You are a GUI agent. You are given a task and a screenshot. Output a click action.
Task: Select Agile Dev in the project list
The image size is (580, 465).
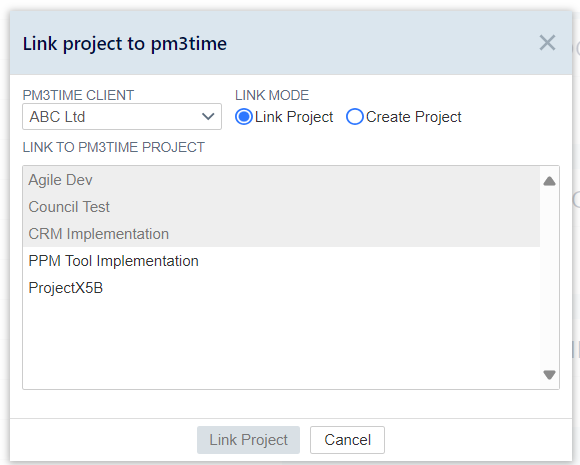click(281, 180)
